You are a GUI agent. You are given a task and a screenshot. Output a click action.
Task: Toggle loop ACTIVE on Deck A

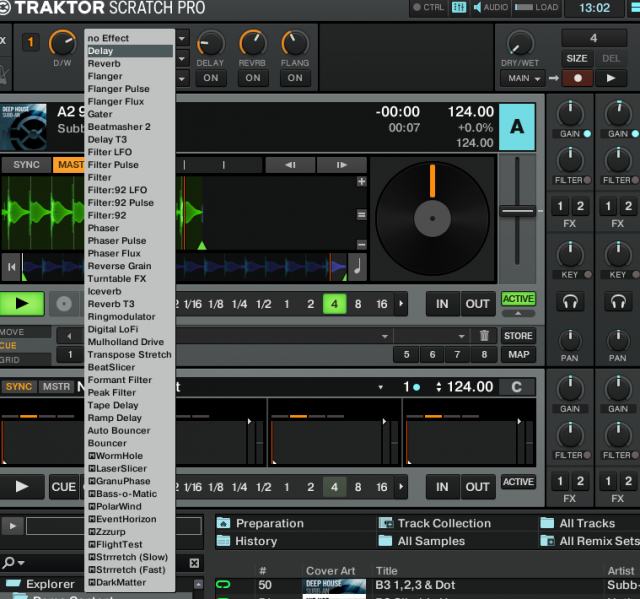[x=518, y=299]
